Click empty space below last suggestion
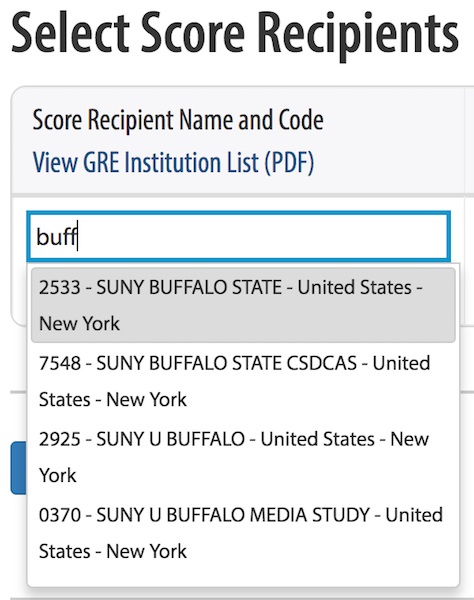Screen dimensions: 474x600 (x=243, y=578)
